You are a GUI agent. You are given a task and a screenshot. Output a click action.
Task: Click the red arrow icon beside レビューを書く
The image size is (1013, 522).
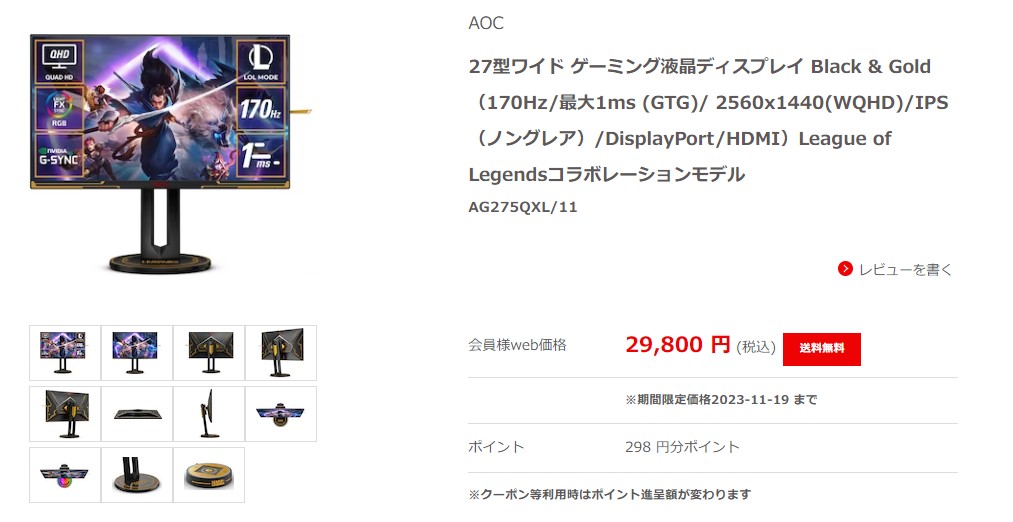pos(845,269)
